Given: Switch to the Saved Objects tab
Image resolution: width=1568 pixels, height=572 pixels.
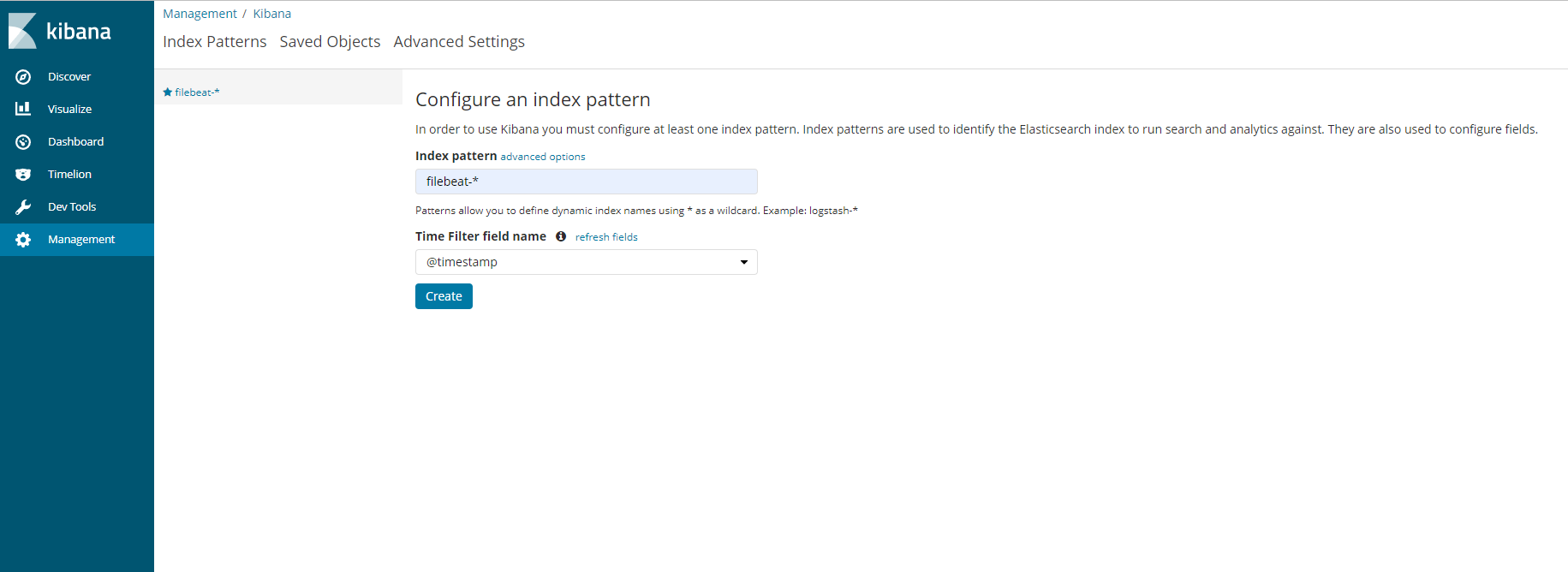Looking at the screenshot, I should click(x=330, y=42).
